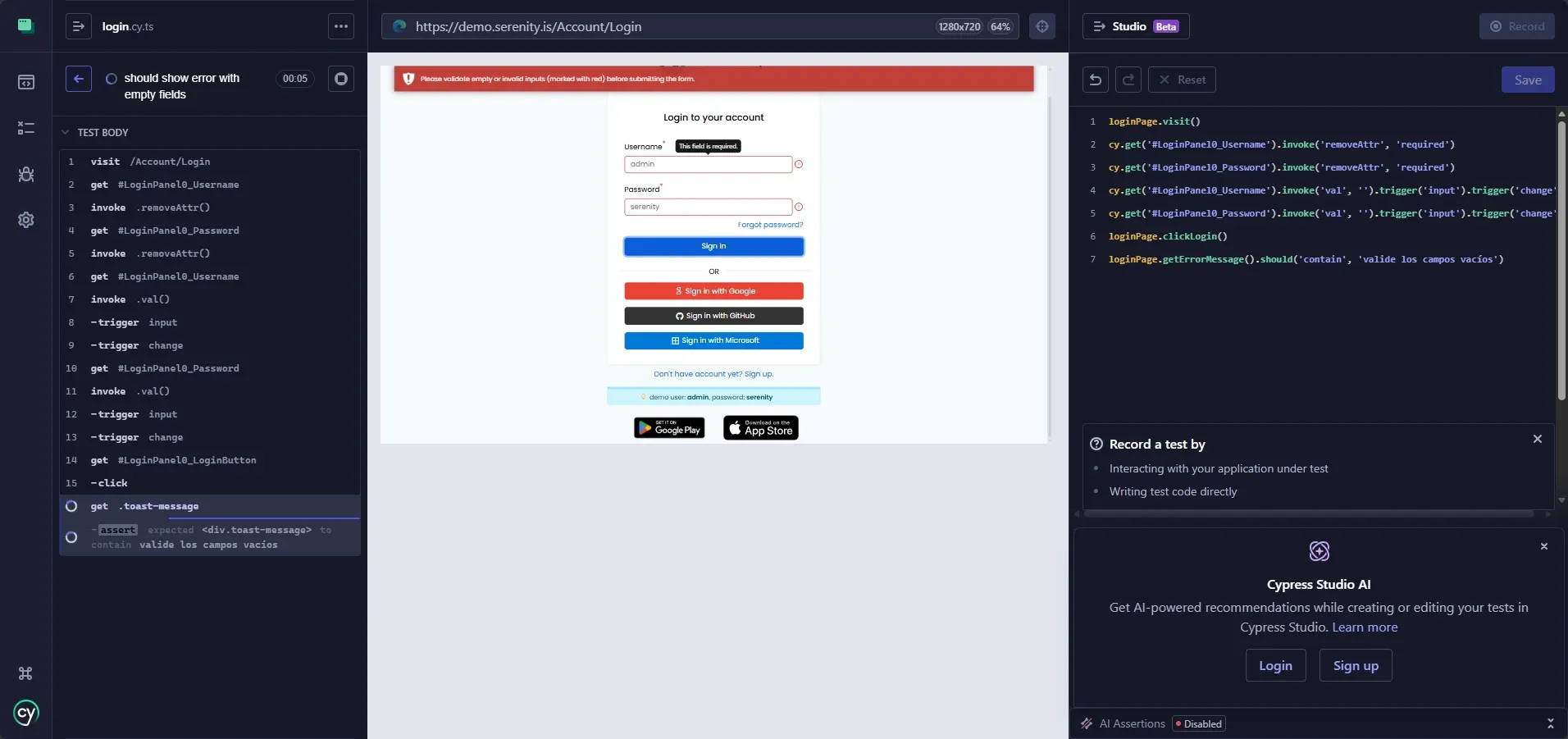Toggle AI Assertions Disabled status
This screenshot has height=739, width=1568.
click(x=1199, y=723)
